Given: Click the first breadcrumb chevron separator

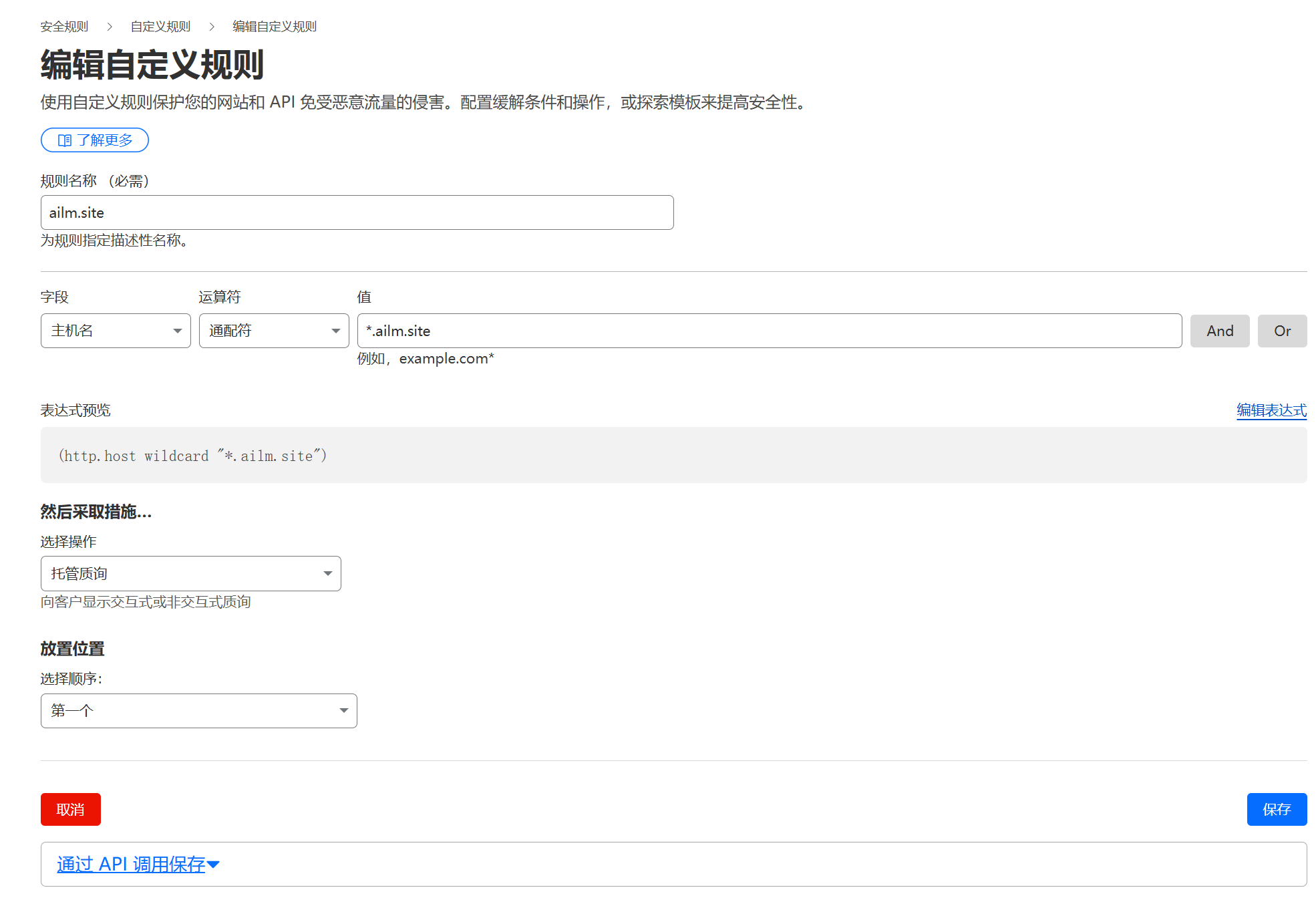Looking at the screenshot, I should pyautogui.click(x=110, y=27).
